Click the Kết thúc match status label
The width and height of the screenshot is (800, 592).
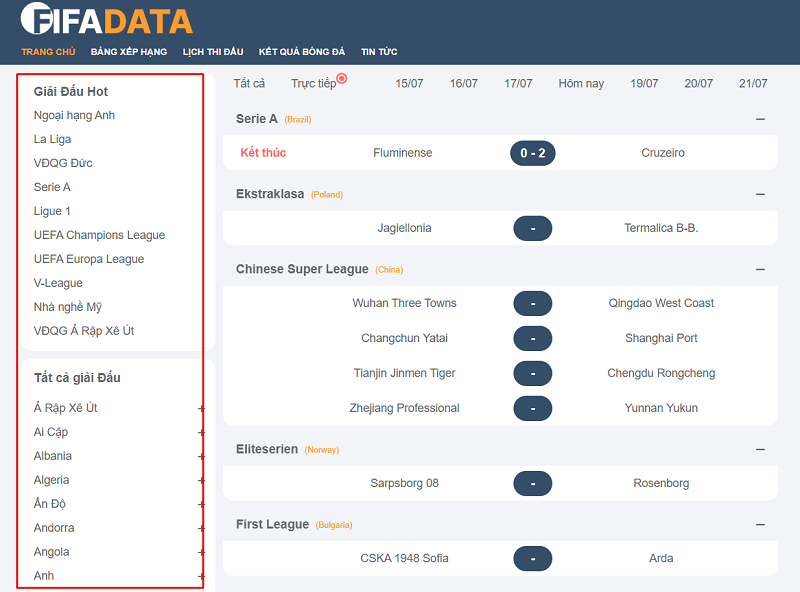click(x=263, y=153)
